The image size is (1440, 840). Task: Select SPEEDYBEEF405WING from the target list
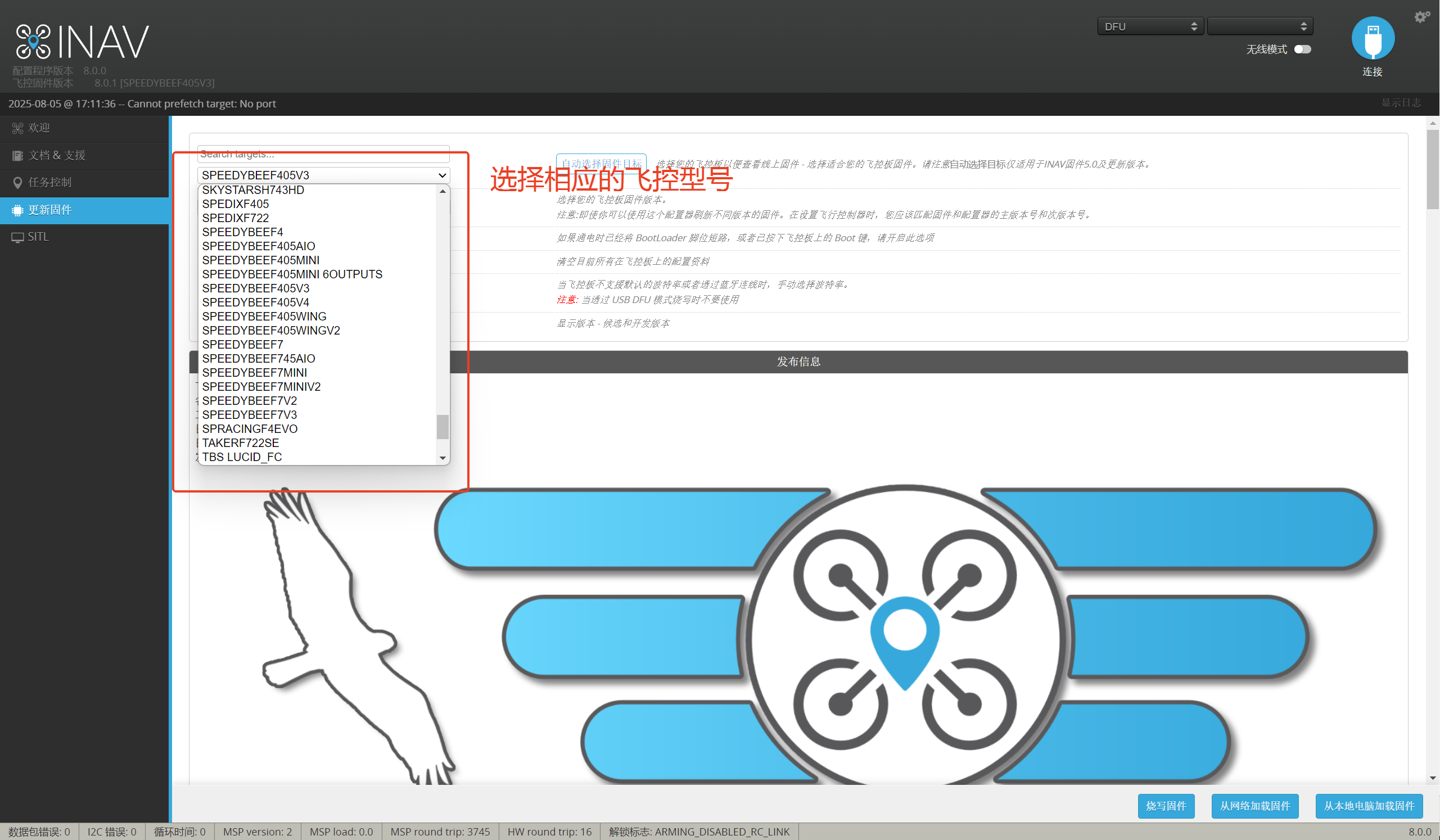[x=264, y=316]
